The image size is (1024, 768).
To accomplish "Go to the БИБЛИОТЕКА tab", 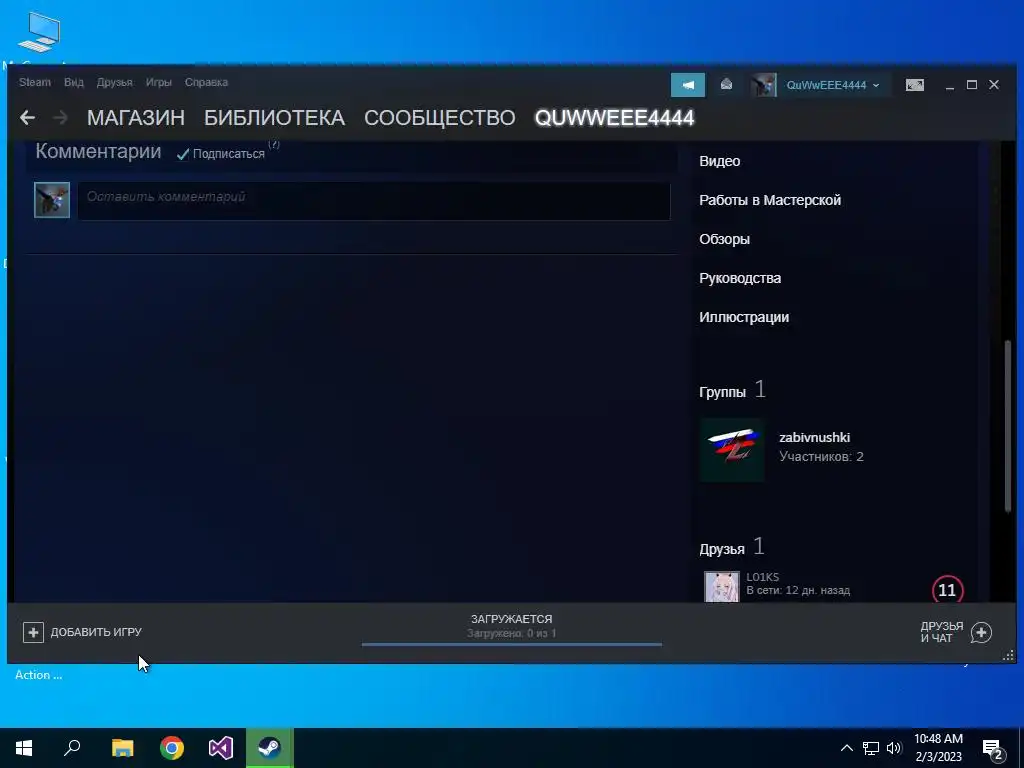I will point(274,118).
